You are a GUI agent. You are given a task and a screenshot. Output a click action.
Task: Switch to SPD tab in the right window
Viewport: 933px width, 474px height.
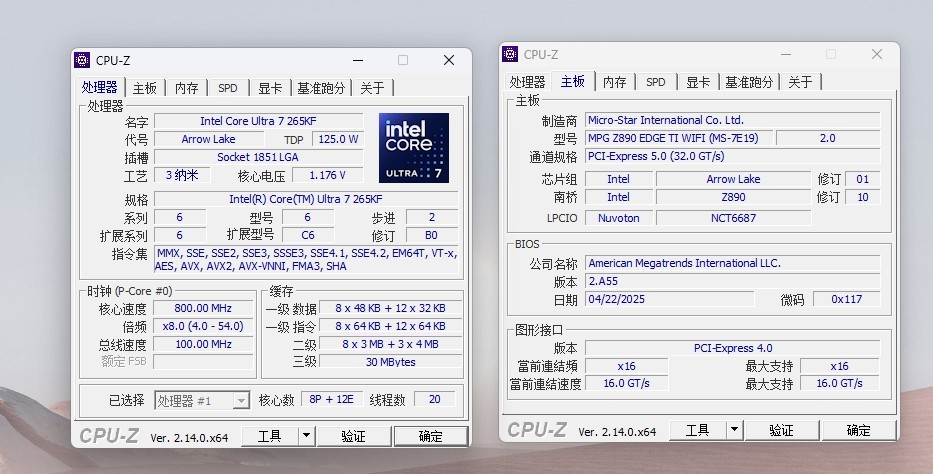(656, 82)
